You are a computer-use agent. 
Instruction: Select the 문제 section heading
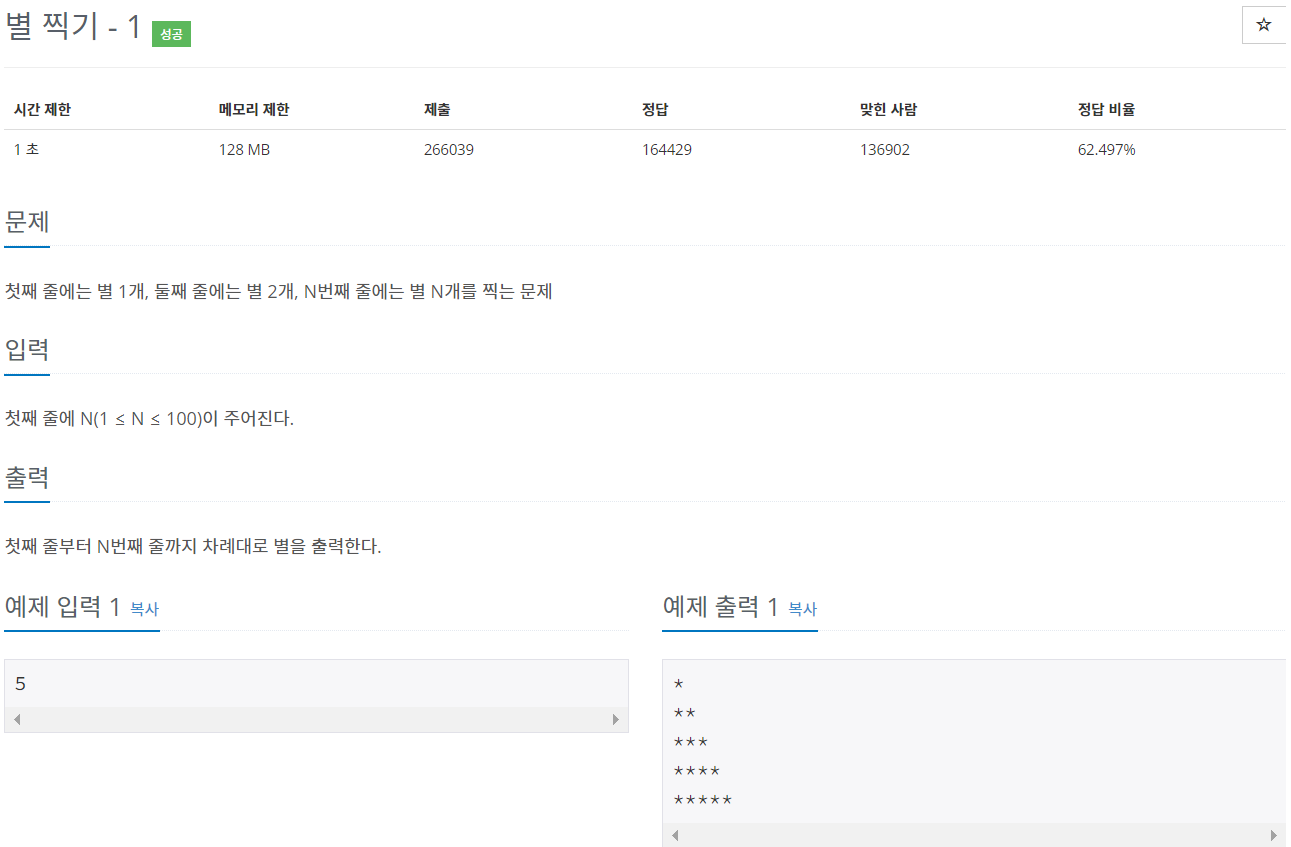26,222
